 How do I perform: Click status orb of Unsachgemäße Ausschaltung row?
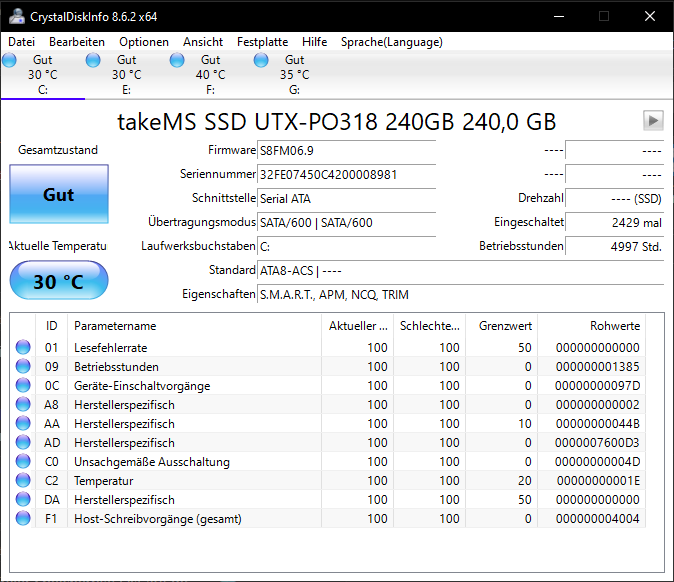pos(23,461)
